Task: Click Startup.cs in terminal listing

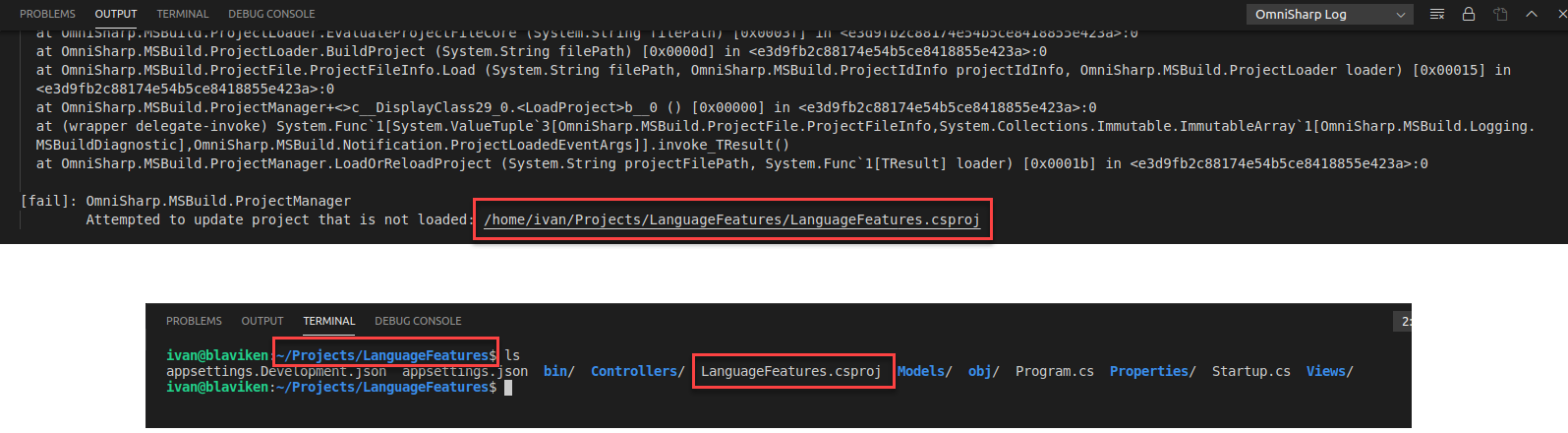Action: tap(1250, 371)
